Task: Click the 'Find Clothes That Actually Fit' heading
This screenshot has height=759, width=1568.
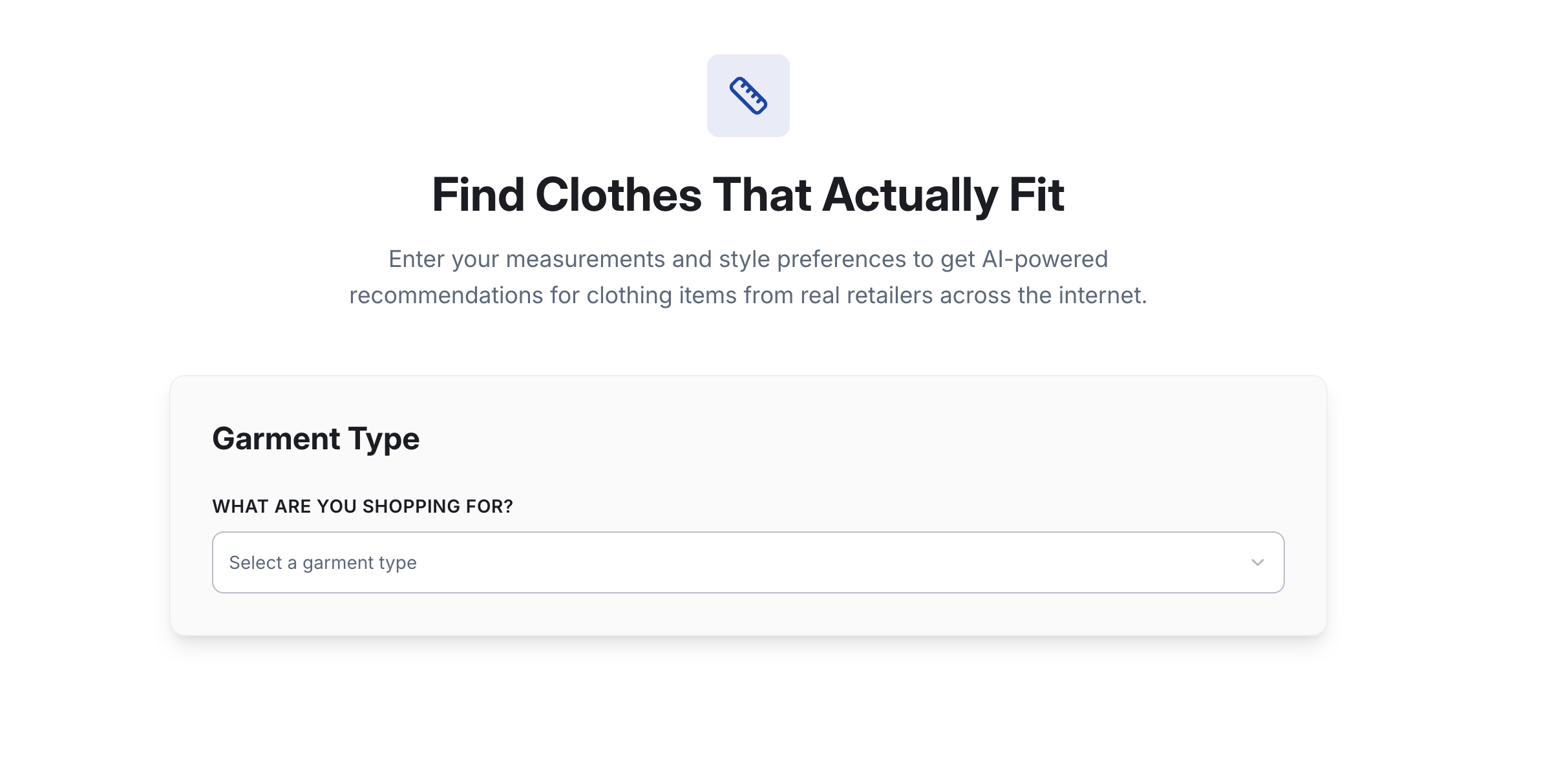Action: point(748,194)
